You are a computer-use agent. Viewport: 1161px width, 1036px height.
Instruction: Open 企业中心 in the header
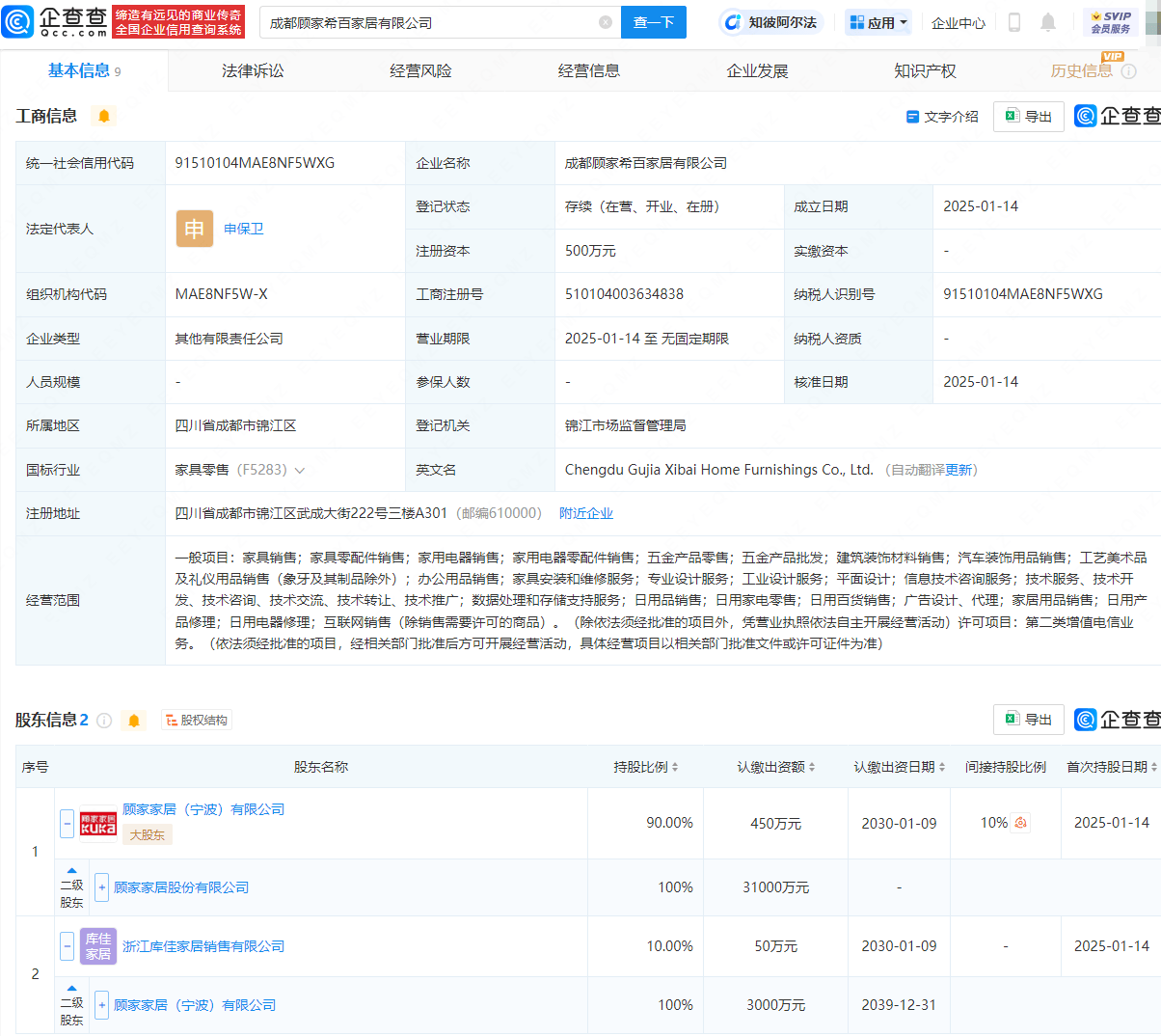[x=958, y=22]
